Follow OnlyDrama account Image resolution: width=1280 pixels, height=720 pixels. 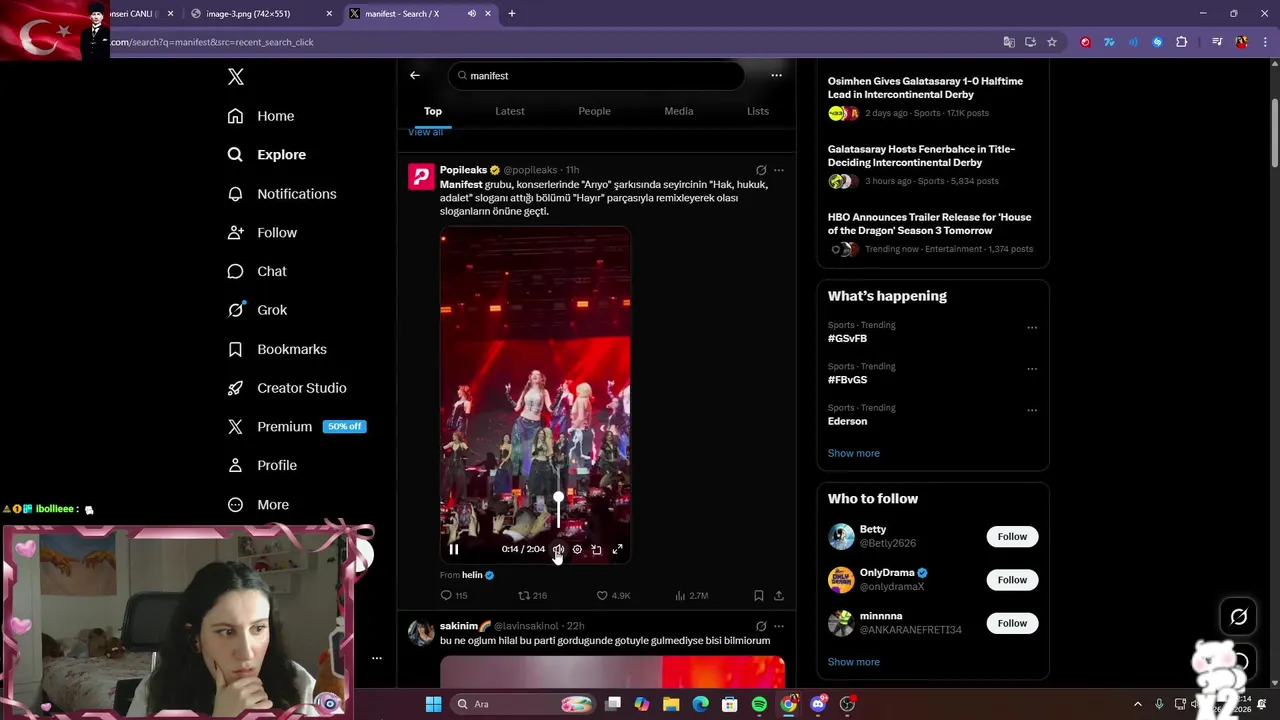(x=1012, y=580)
